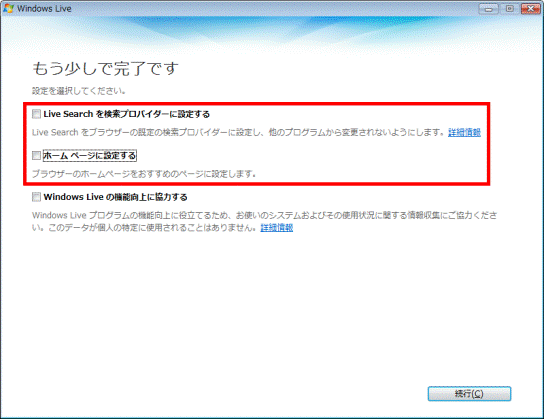Click the 設定を選択してください text
This screenshot has width=544, height=419.
[79, 91]
